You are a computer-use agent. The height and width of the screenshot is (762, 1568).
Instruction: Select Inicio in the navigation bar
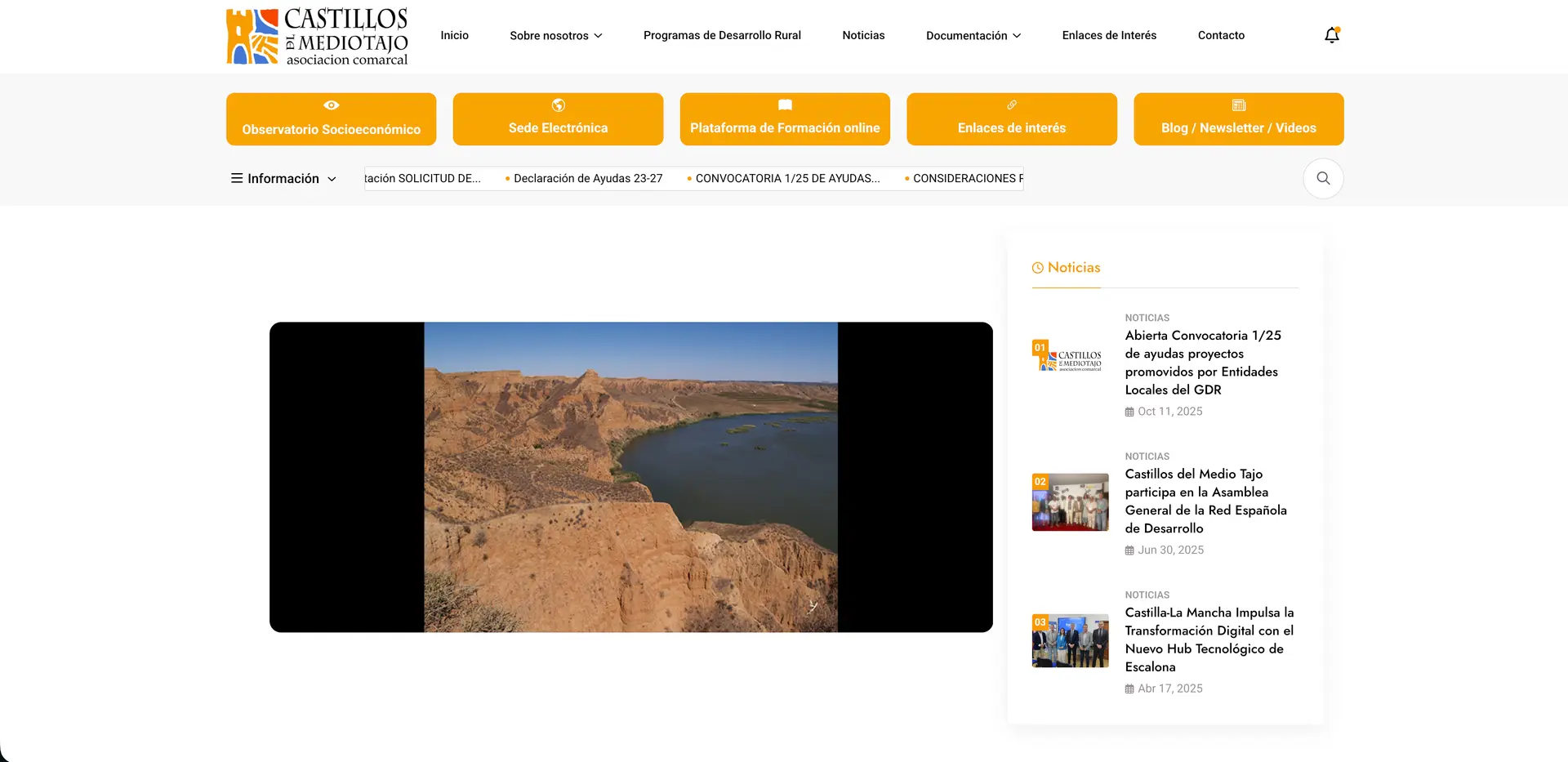pos(454,35)
